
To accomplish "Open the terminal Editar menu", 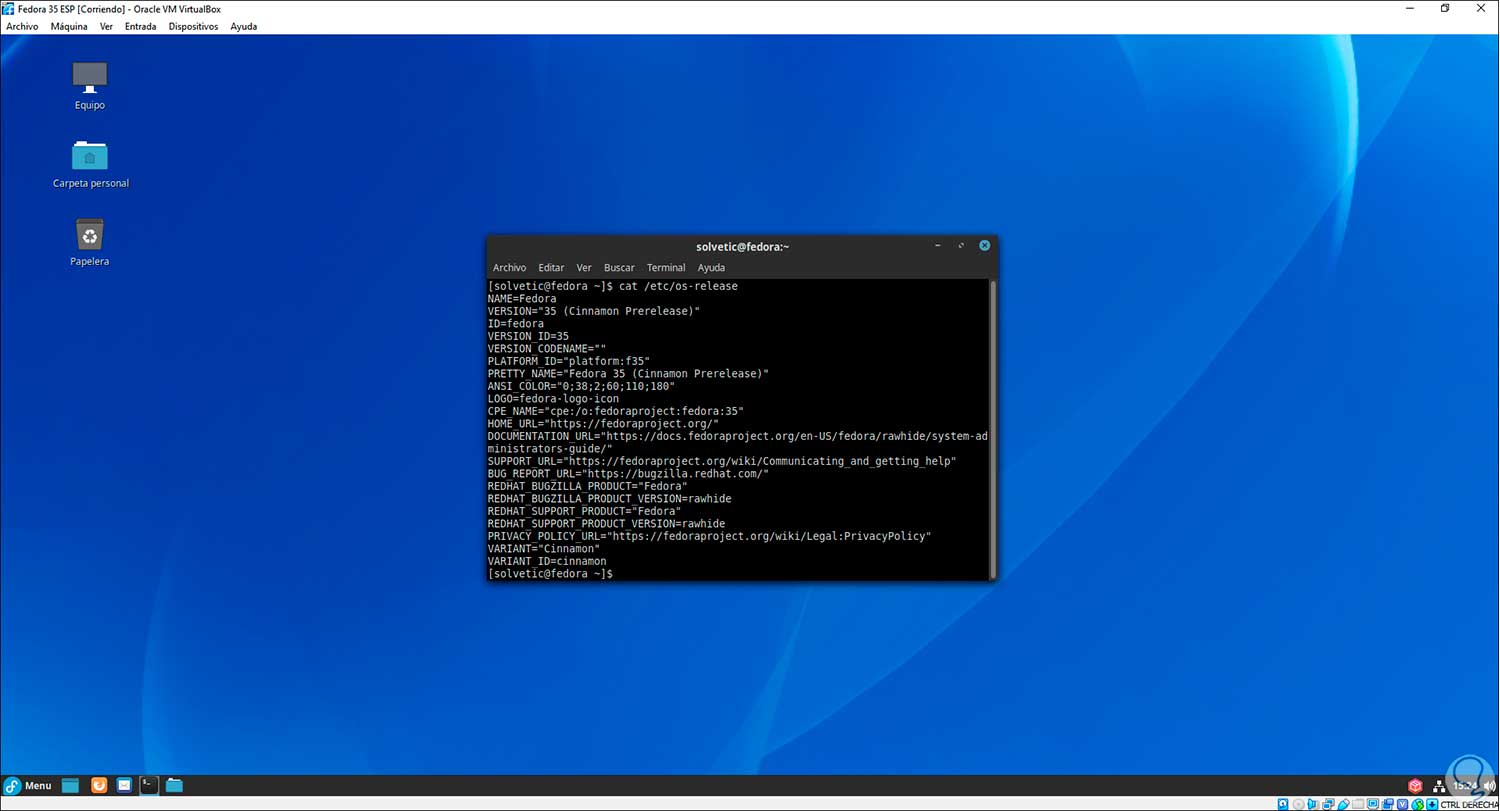I will click(551, 268).
